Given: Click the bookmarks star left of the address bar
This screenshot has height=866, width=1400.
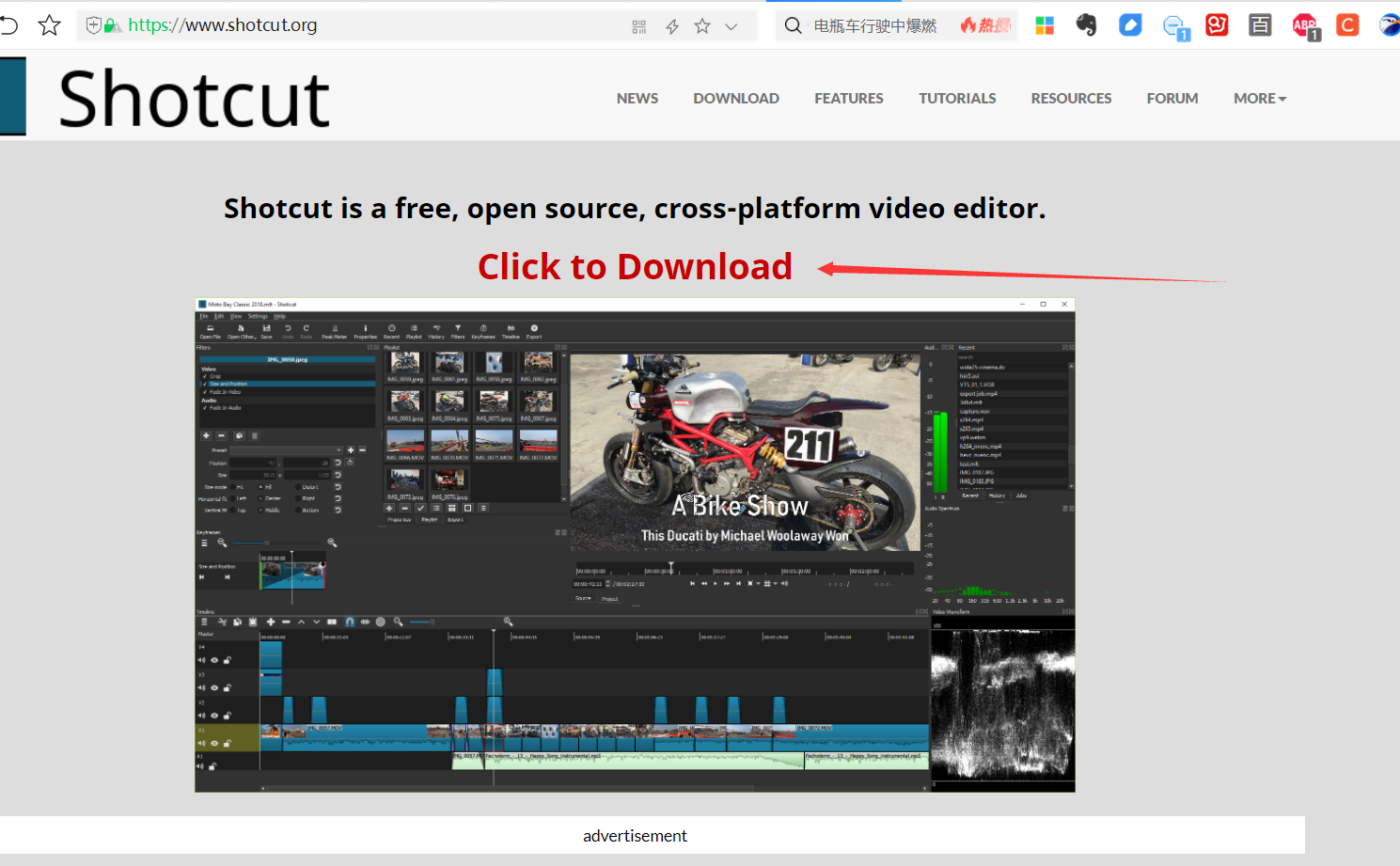Looking at the screenshot, I should click(50, 25).
